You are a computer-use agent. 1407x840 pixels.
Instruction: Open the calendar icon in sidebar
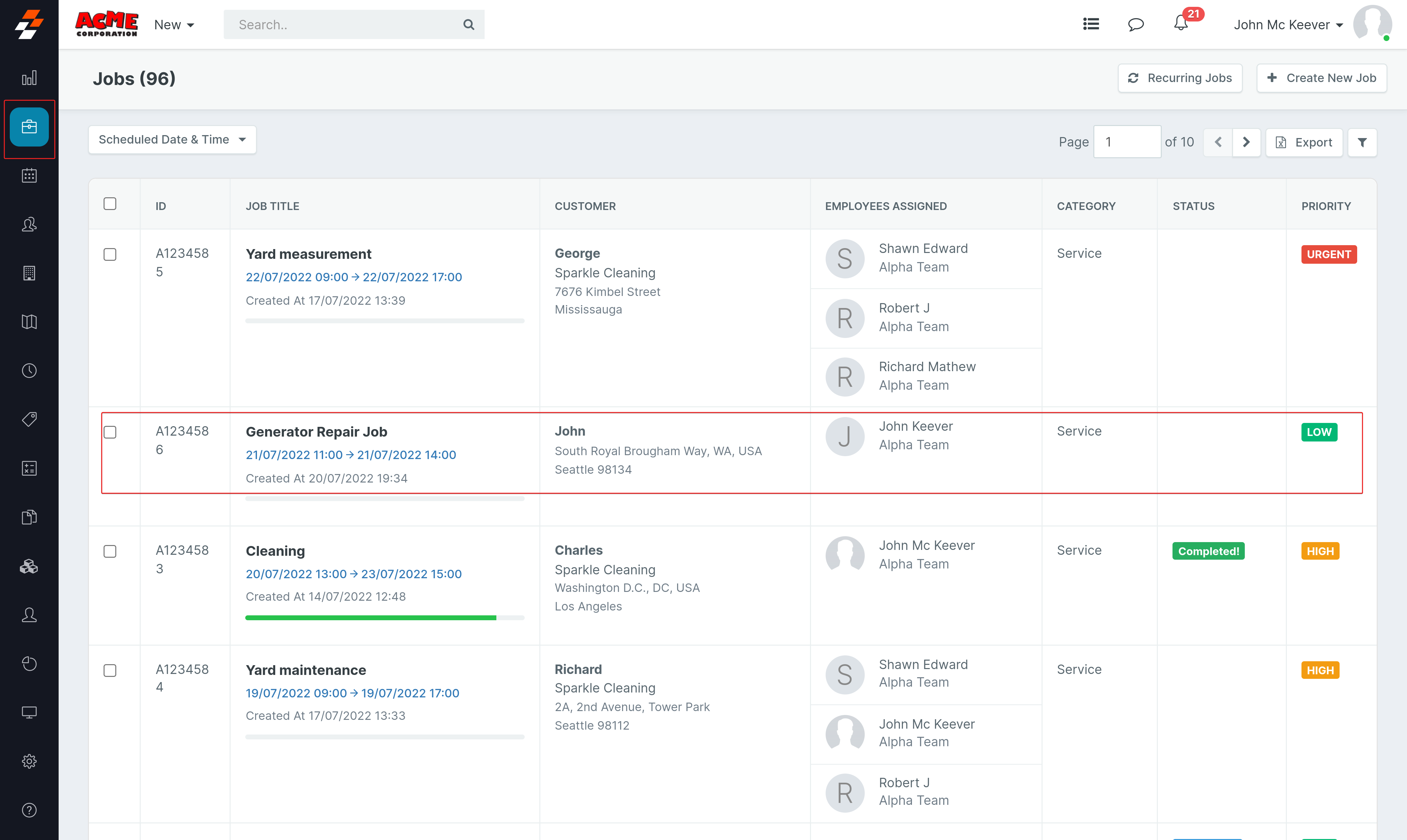click(x=29, y=175)
